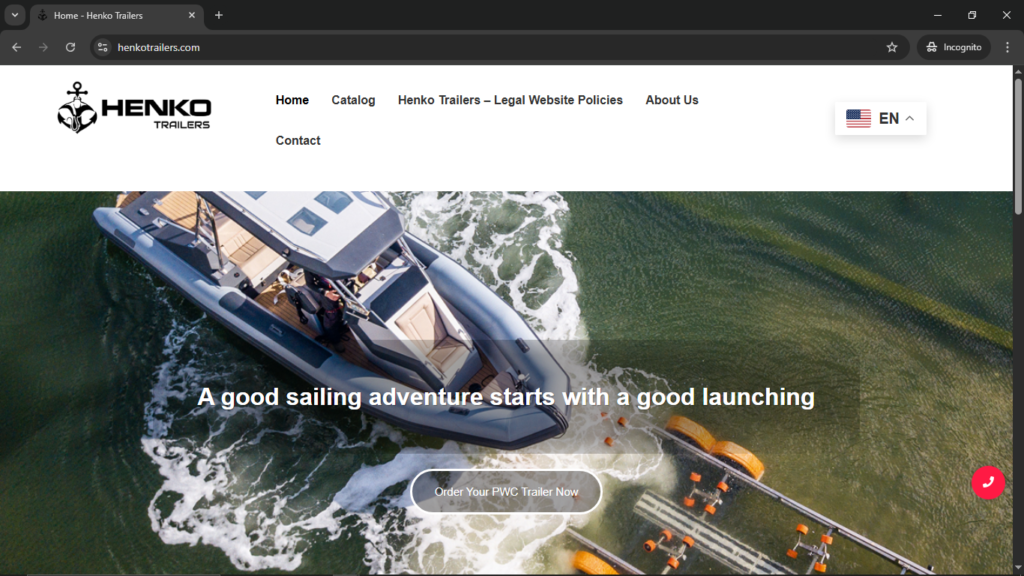The width and height of the screenshot is (1024, 576).
Task: Navigate to the About Us page
Action: pyautogui.click(x=671, y=100)
